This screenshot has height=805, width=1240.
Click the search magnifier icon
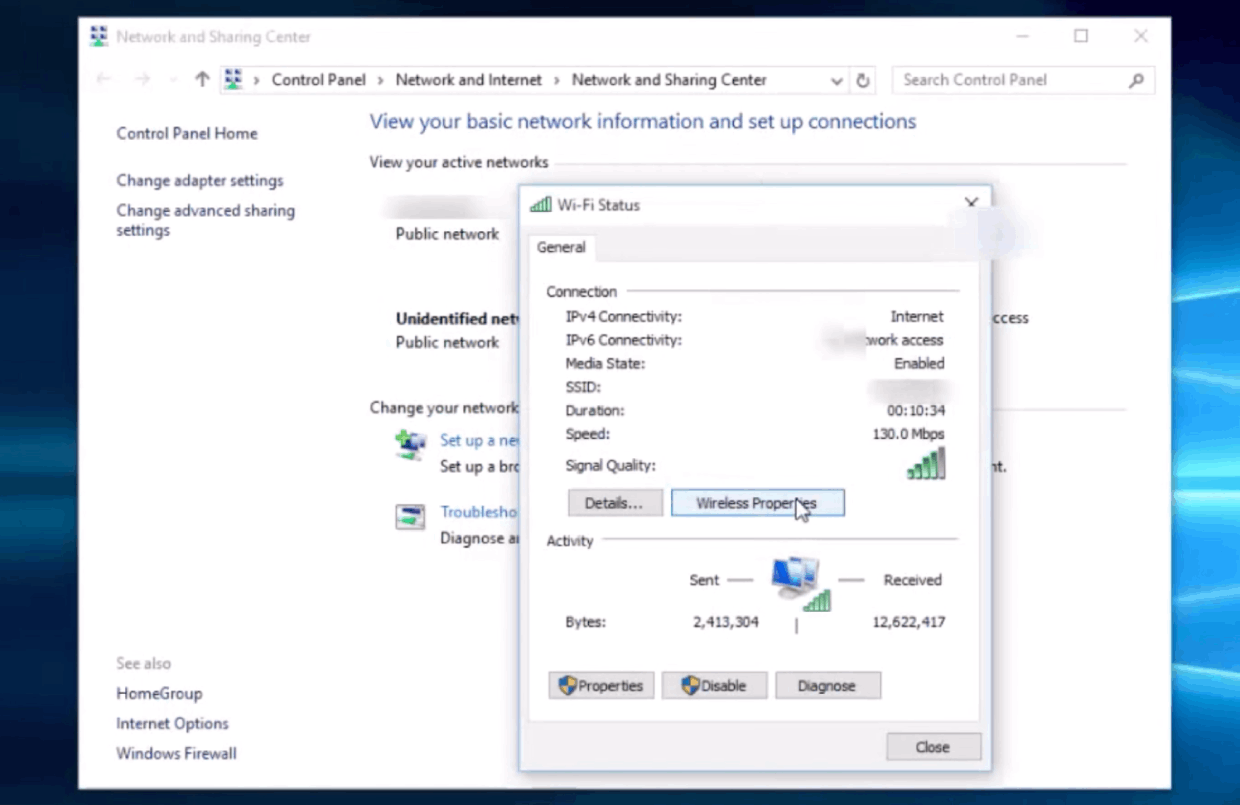coord(1136,80)
